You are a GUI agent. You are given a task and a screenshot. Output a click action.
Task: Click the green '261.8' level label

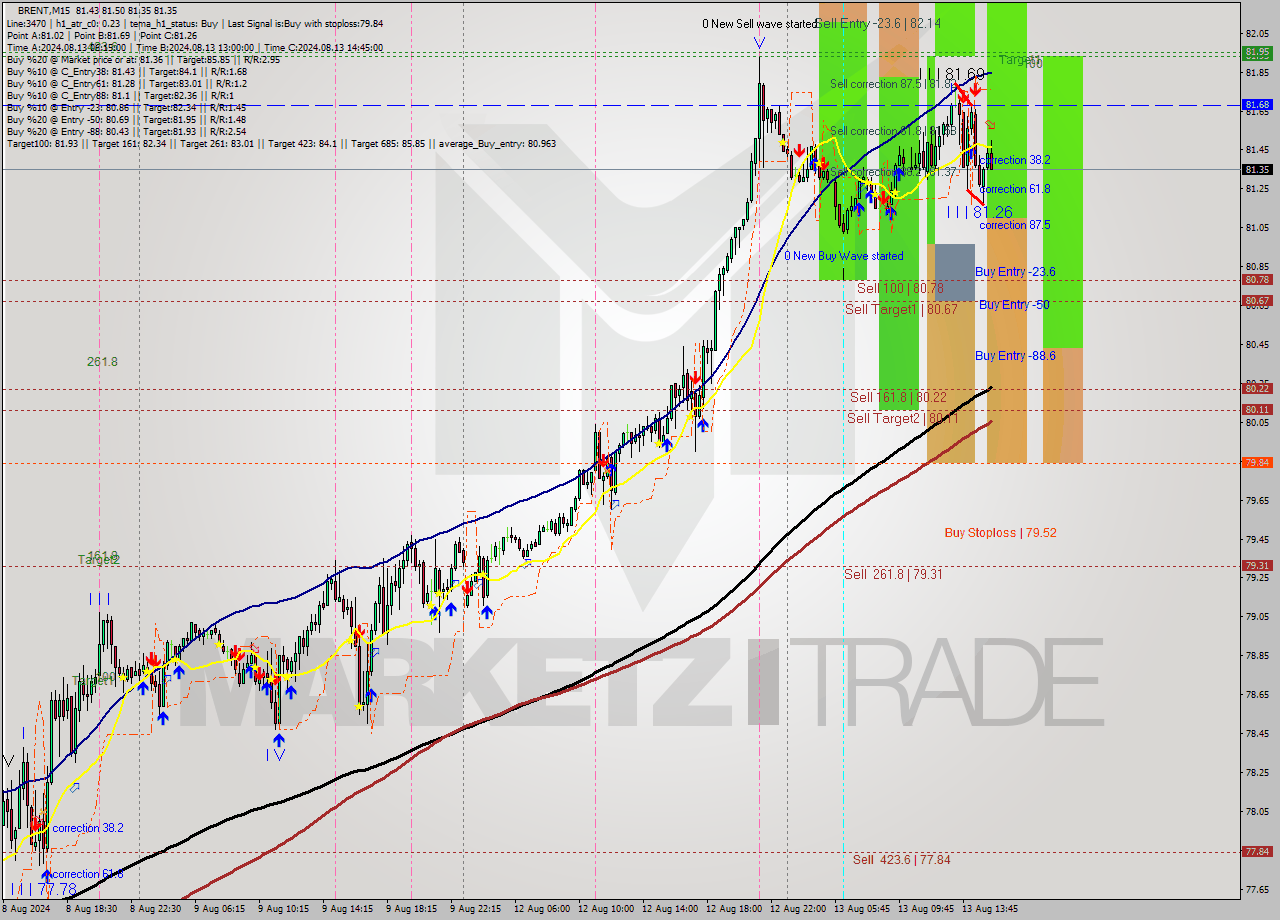pyautogui.click(x=102, y=362)
